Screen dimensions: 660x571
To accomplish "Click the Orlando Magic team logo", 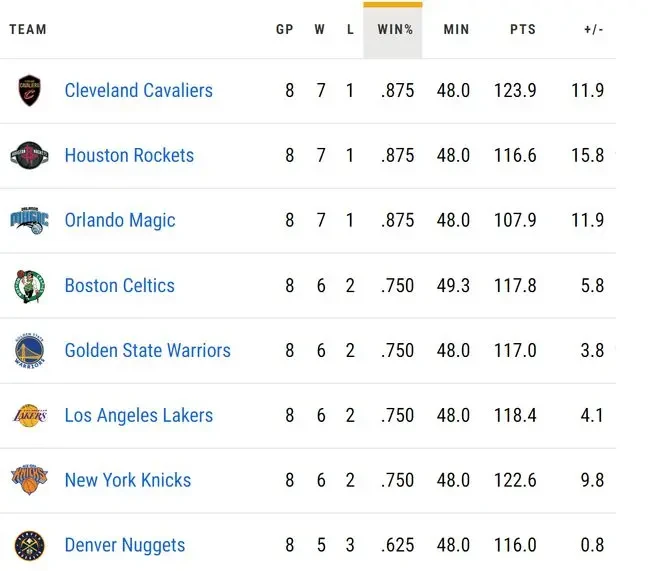I will click(x=29, y=220).
